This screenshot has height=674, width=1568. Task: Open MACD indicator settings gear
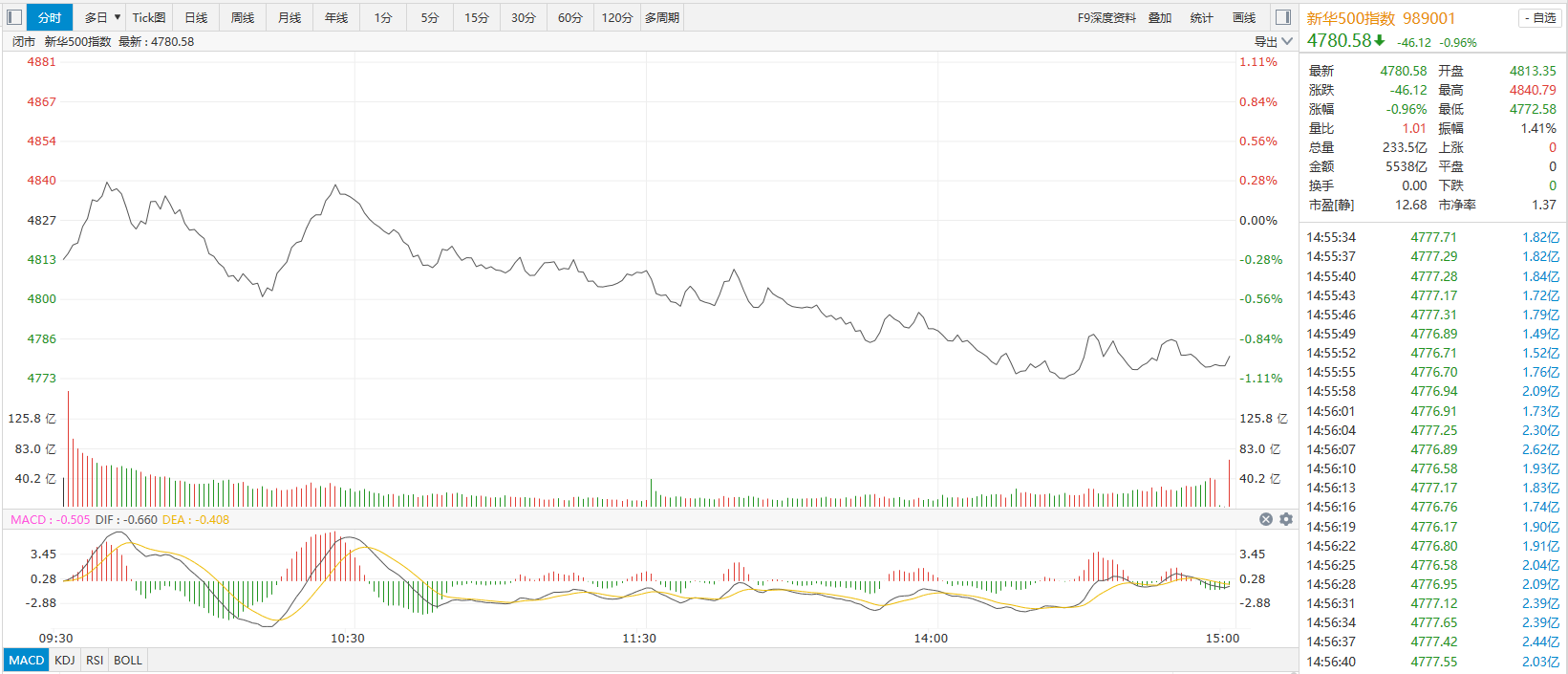[x=1286, y=519]
